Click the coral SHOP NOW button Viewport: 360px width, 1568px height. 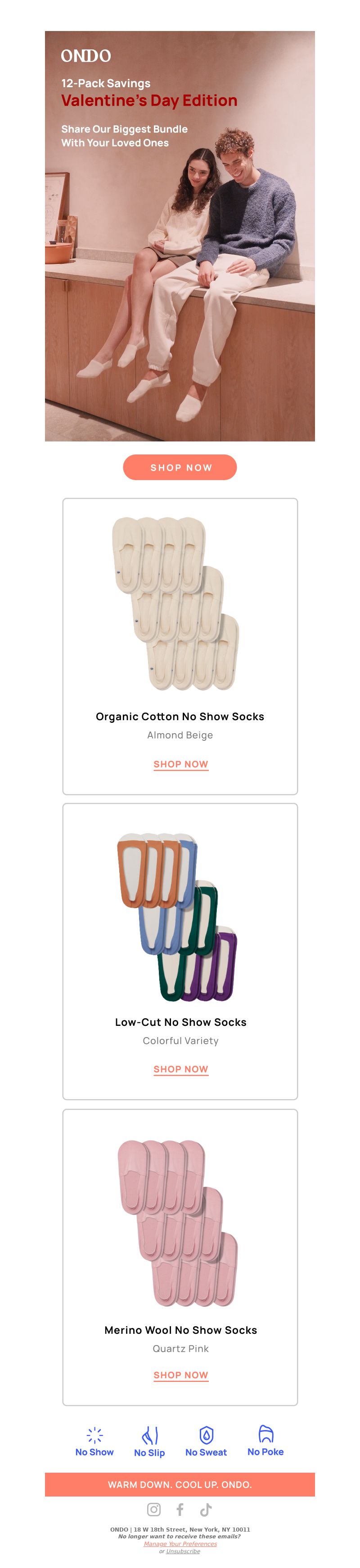point(180,467)
